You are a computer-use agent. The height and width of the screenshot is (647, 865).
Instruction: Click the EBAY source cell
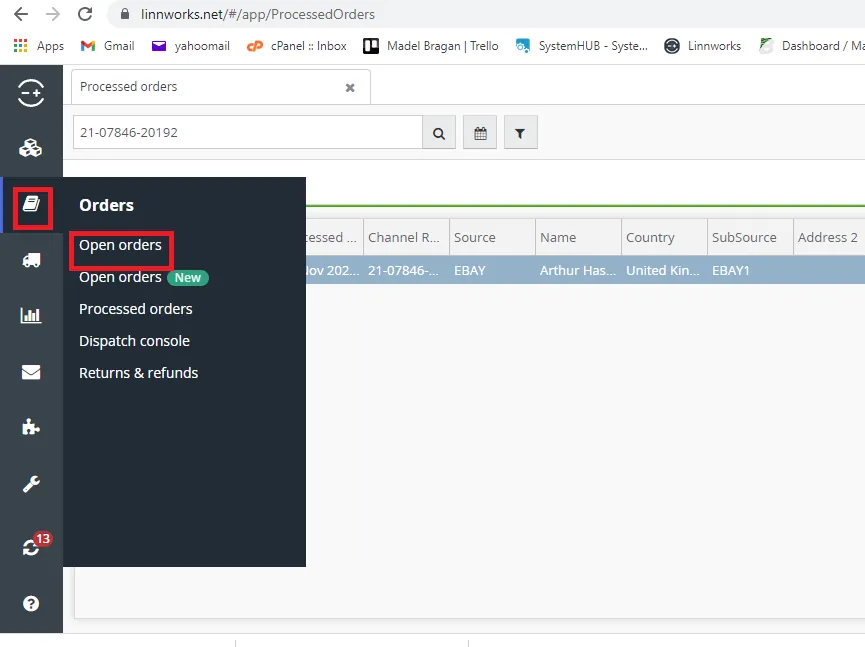click(492, 270)
